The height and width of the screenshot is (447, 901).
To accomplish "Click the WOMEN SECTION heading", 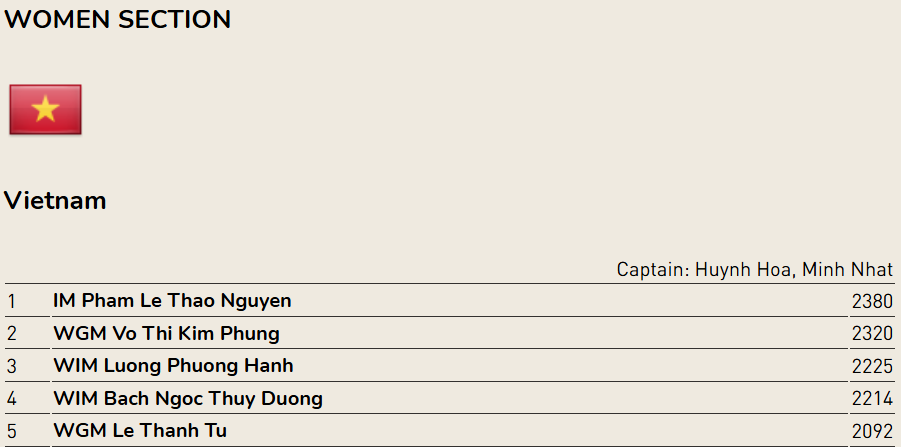I will pos(117,20).
